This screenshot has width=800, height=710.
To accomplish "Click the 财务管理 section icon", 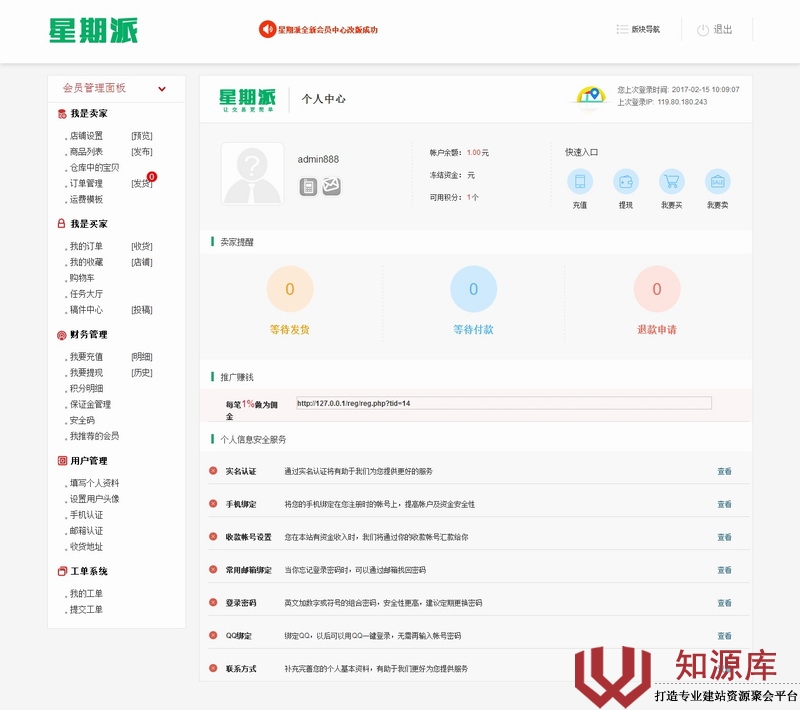I will pyautogui.click(x=62, y=335).
